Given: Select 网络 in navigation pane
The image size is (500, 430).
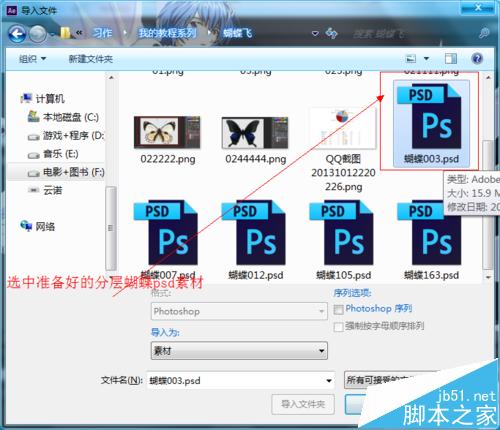Looking at the screenshot, I should 38,227.
